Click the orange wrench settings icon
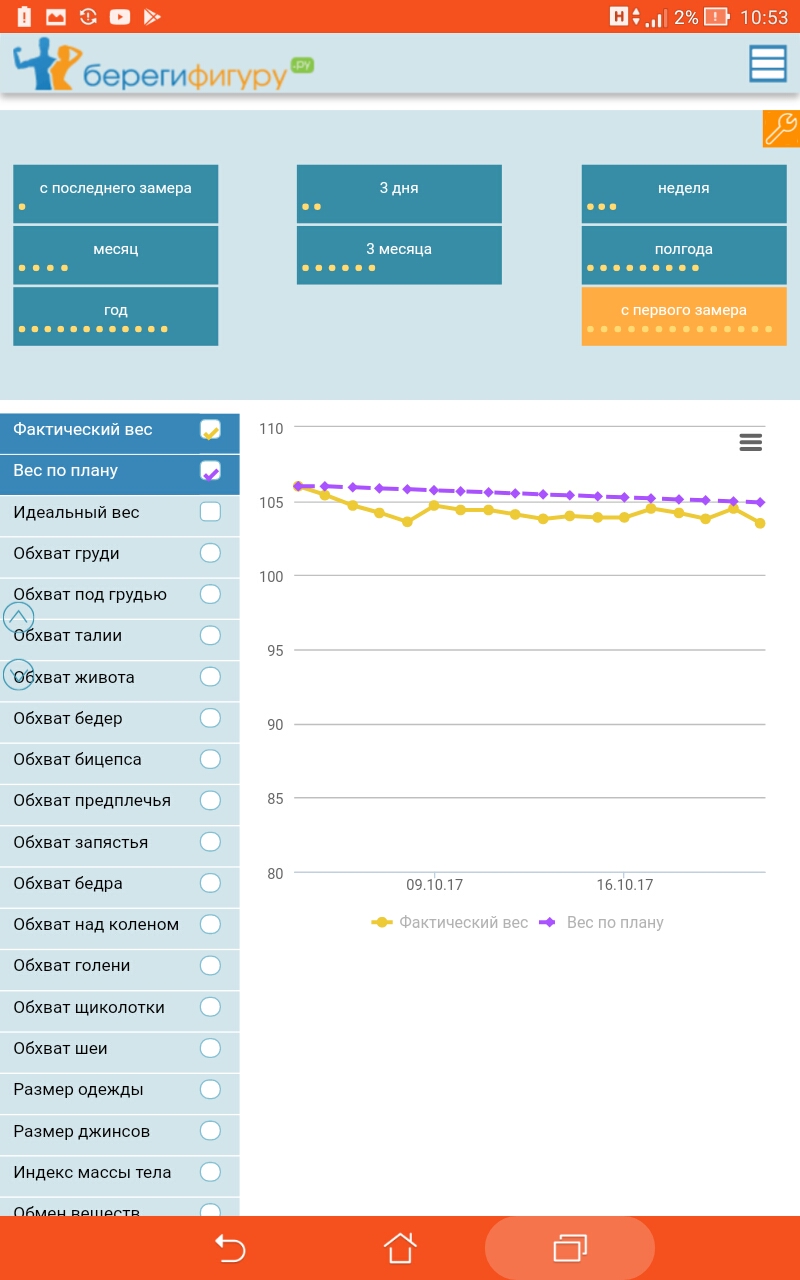This screenshot has height=1280, width=800. [781, 129]
